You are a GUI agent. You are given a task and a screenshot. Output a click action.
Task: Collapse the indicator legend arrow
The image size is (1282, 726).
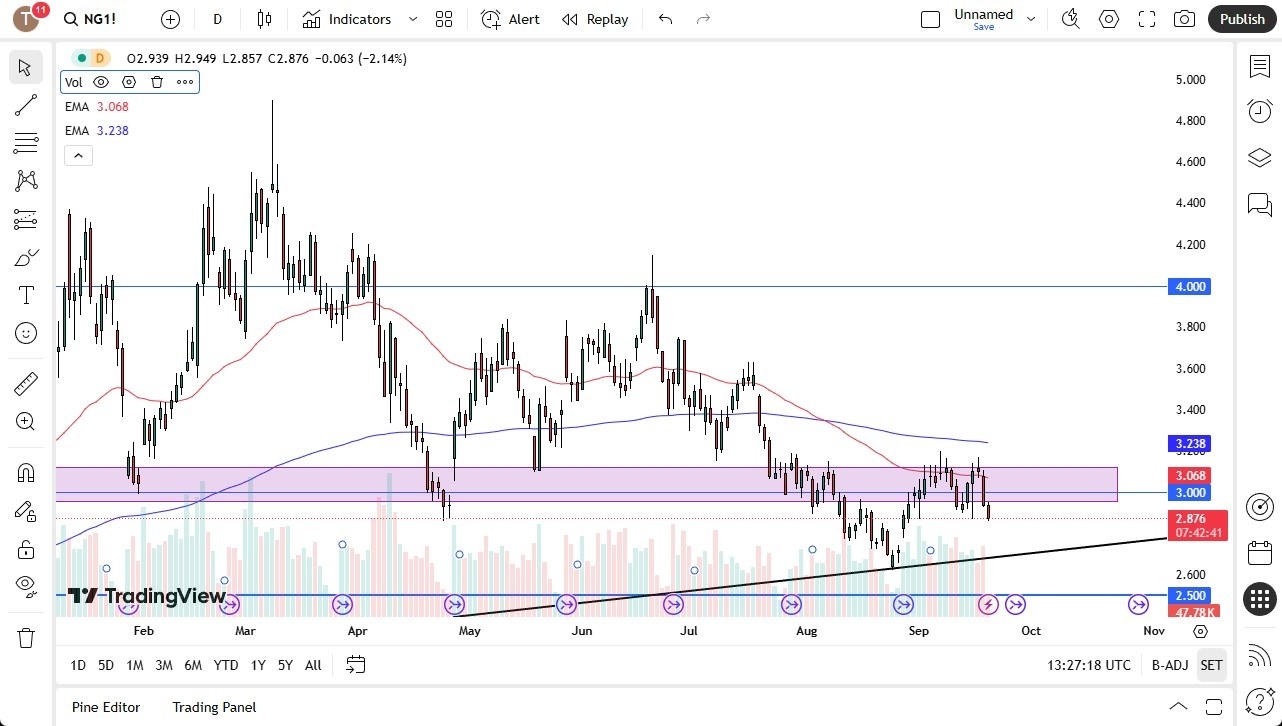(78, 155)
